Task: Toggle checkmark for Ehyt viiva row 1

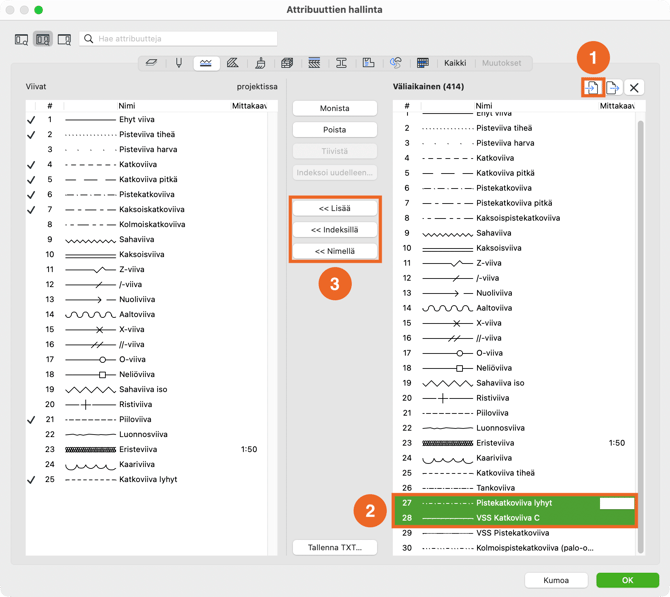Action: [x=32, y=120]
